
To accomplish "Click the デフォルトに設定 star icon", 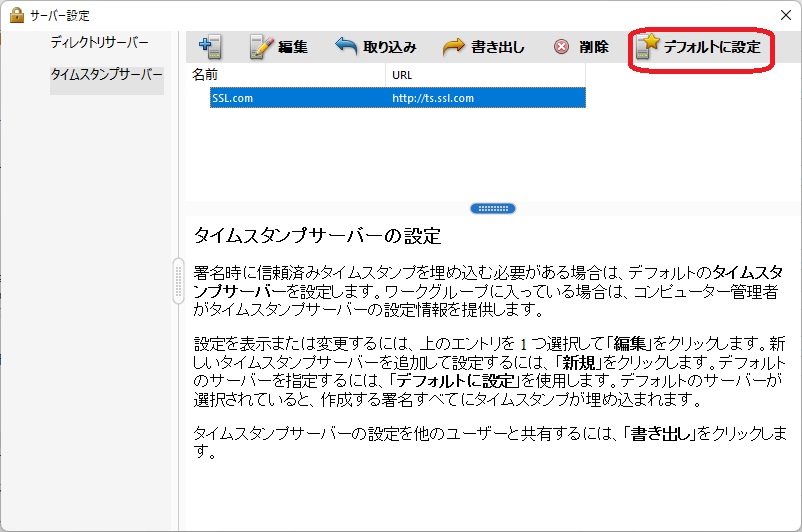I will click(x=648, y=47).
